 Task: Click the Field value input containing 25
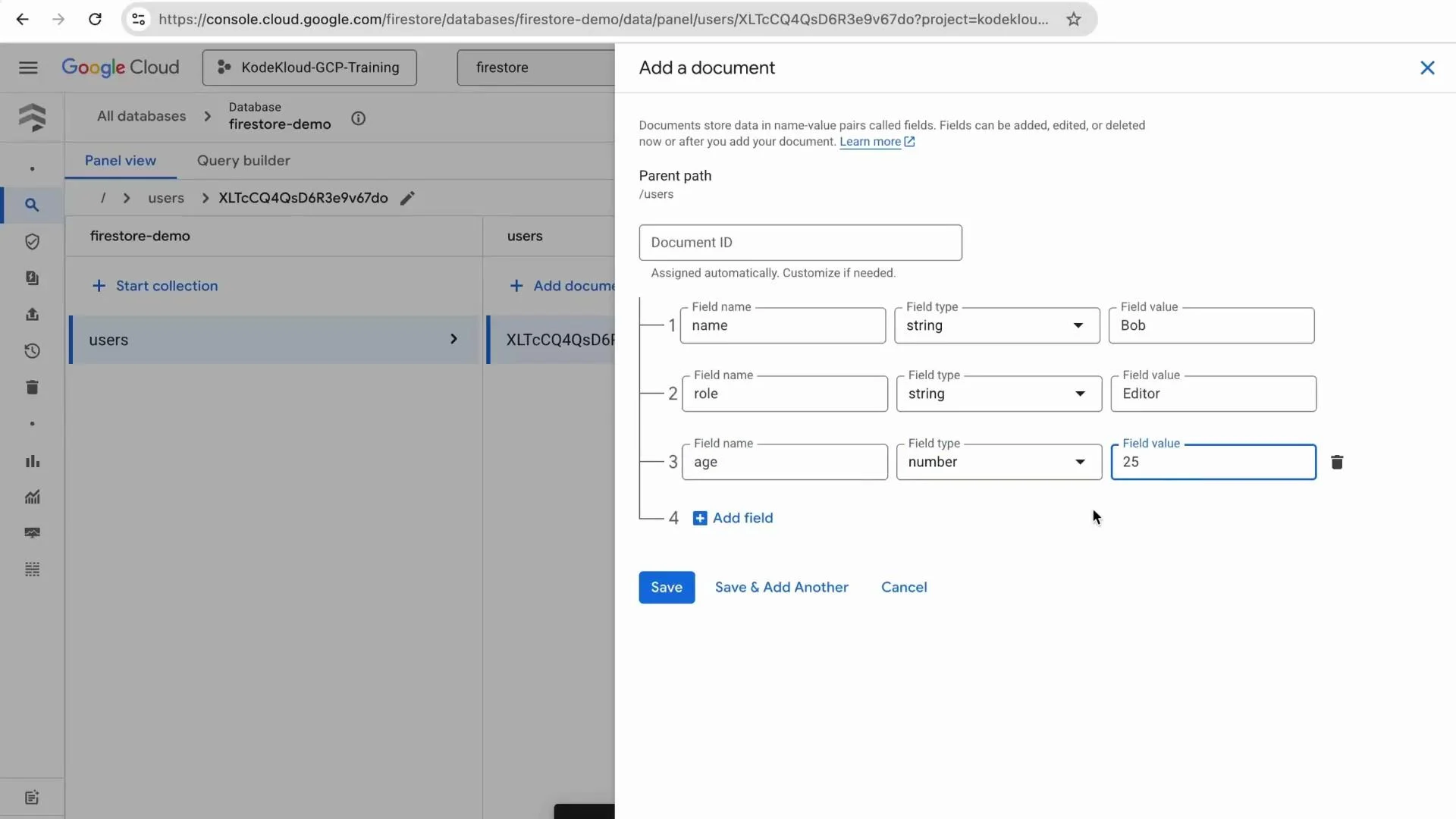[1213, 462]
